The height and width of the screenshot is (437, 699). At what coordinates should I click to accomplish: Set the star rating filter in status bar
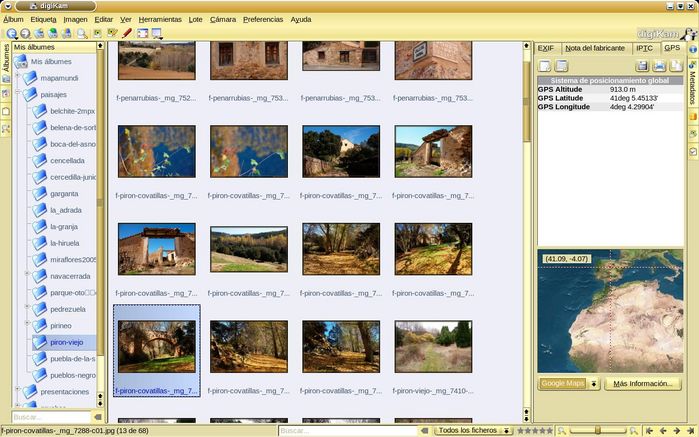coord(535,431)
